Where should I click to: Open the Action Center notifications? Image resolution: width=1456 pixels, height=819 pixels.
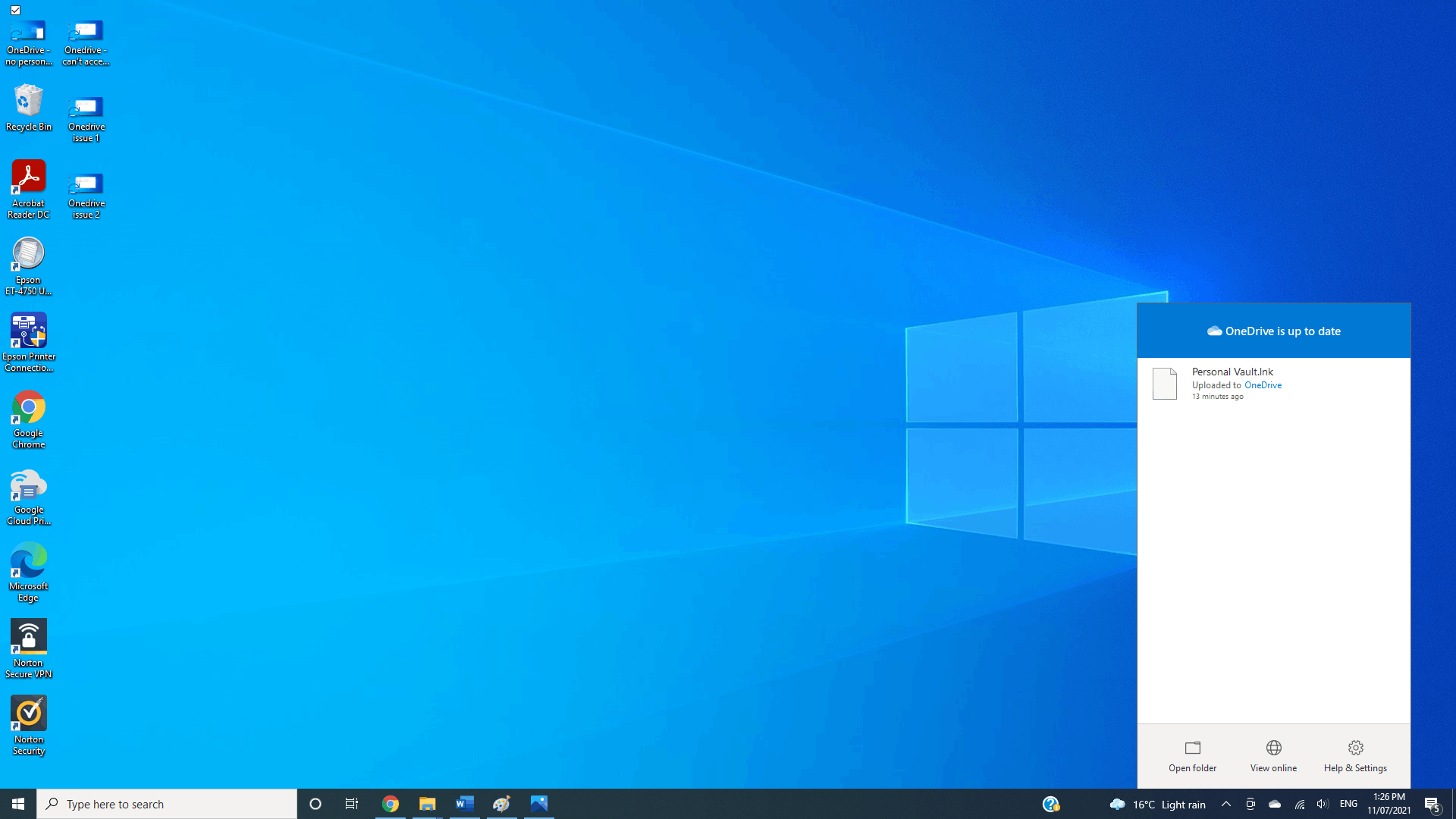(1432, 804)
